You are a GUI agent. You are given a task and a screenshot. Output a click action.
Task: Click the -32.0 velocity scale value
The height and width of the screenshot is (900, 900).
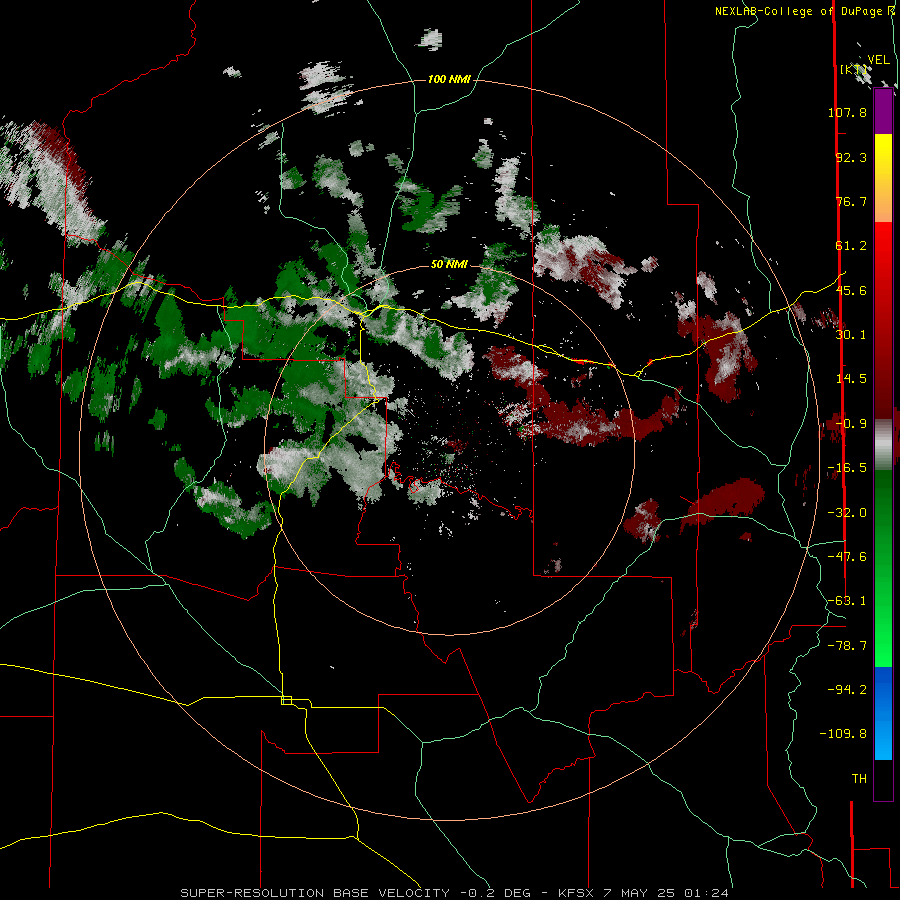847,513
